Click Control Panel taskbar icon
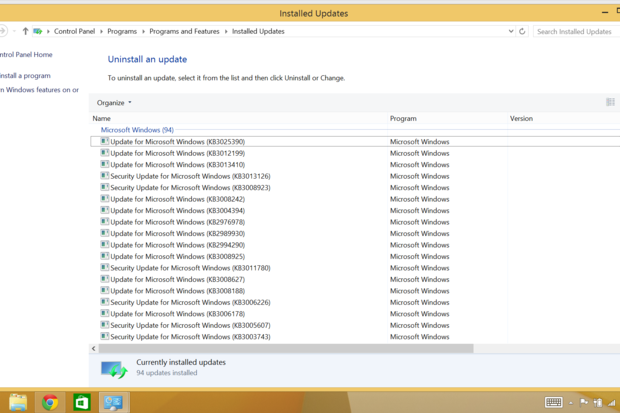This screenshot has height=413, width=620. [113, 403]
